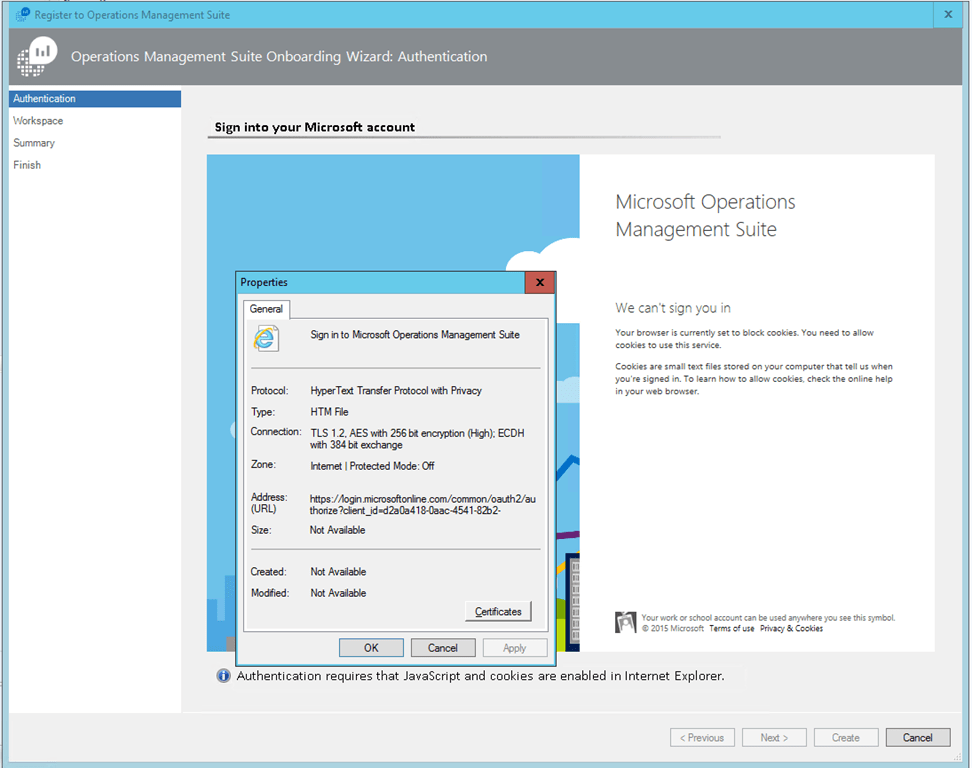Click the Create wizard button
Screen dimensions: 972x768
[x=846, y=738]
